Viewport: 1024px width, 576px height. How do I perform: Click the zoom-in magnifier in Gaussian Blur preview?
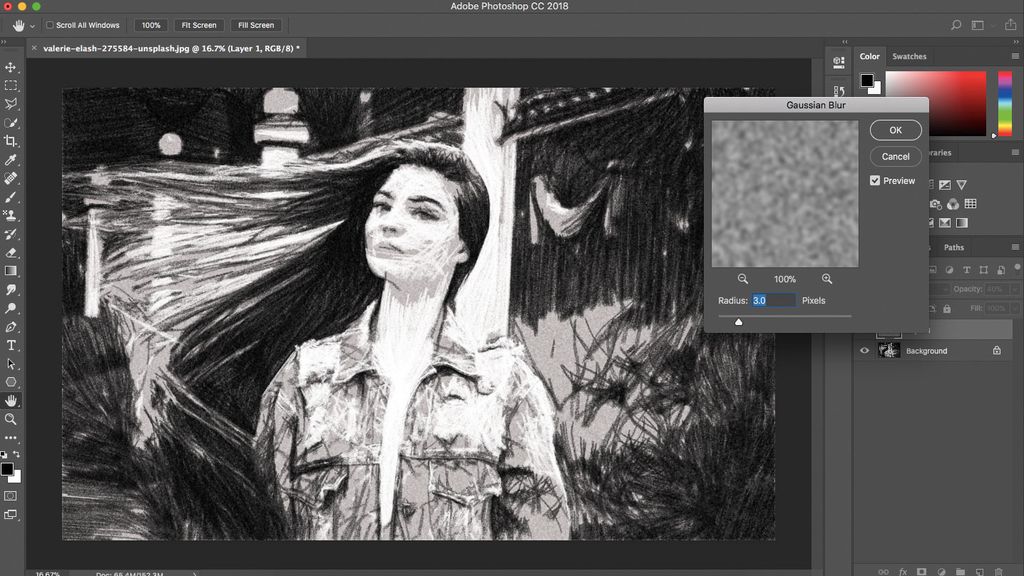(827, 279)
